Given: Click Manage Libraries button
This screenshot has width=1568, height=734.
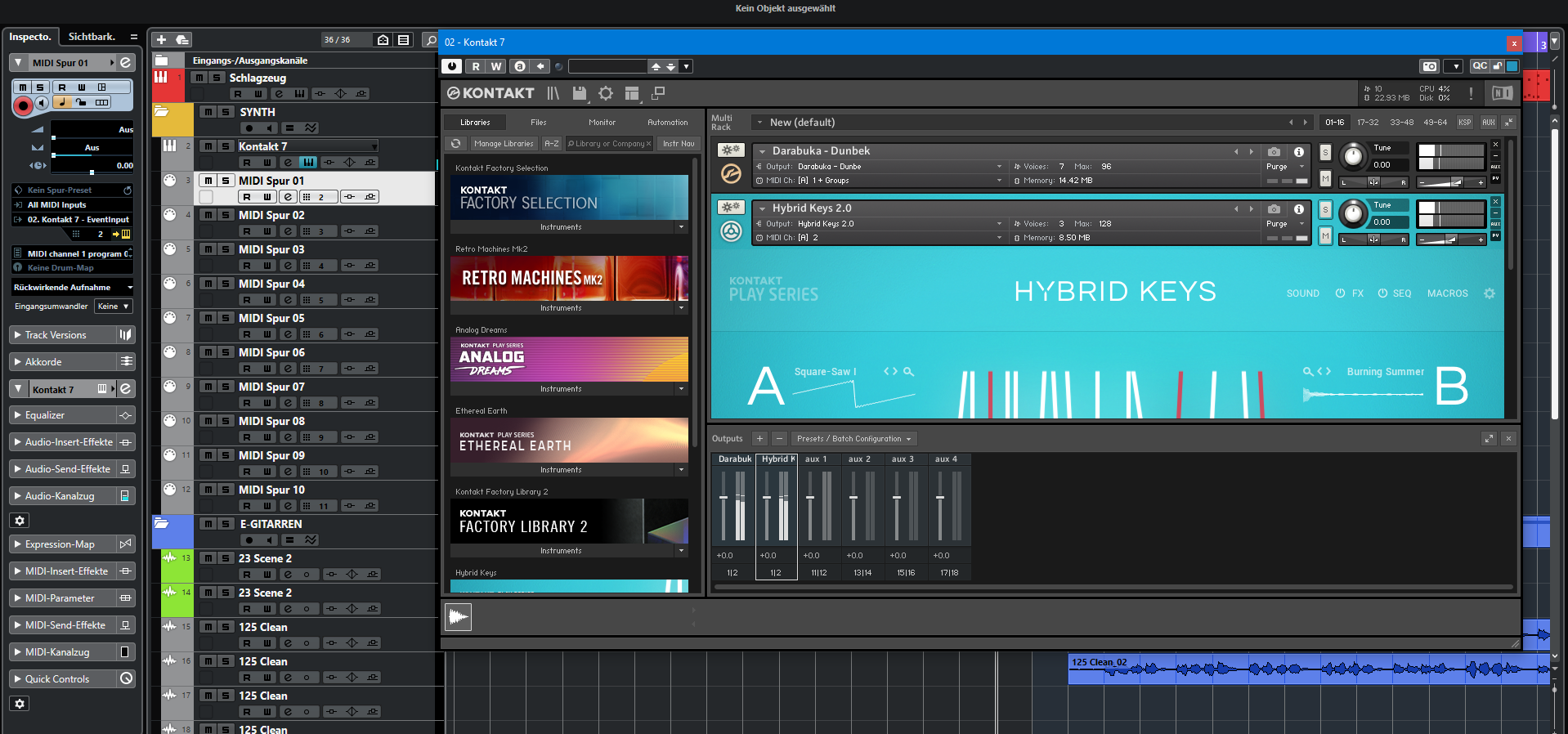Looking at the screenshot, I should (x=504, y=144).
